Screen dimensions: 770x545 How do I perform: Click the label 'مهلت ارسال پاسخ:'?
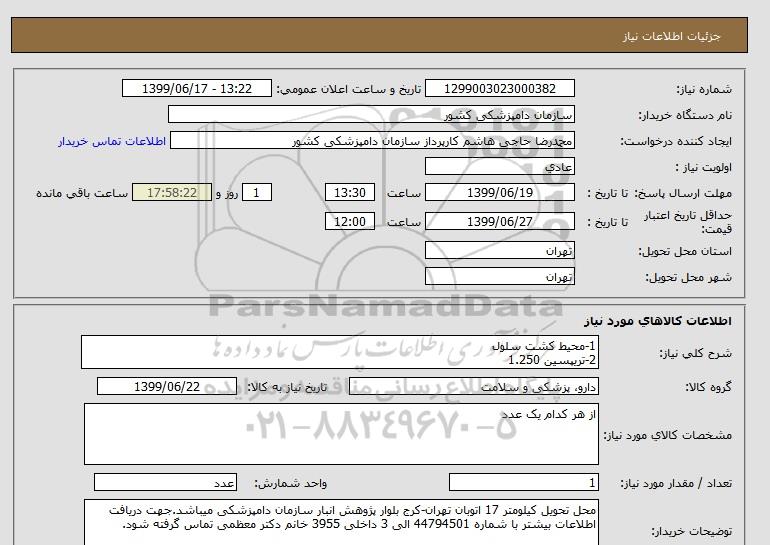[x=683, y=193]
